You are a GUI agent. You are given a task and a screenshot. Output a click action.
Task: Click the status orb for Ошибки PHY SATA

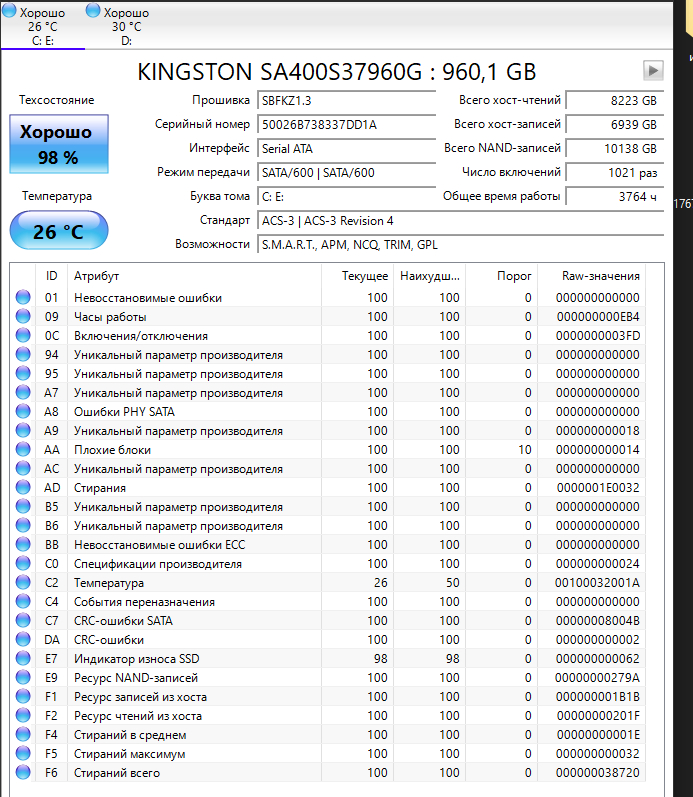pyautogui.click(x=23, y=411)
